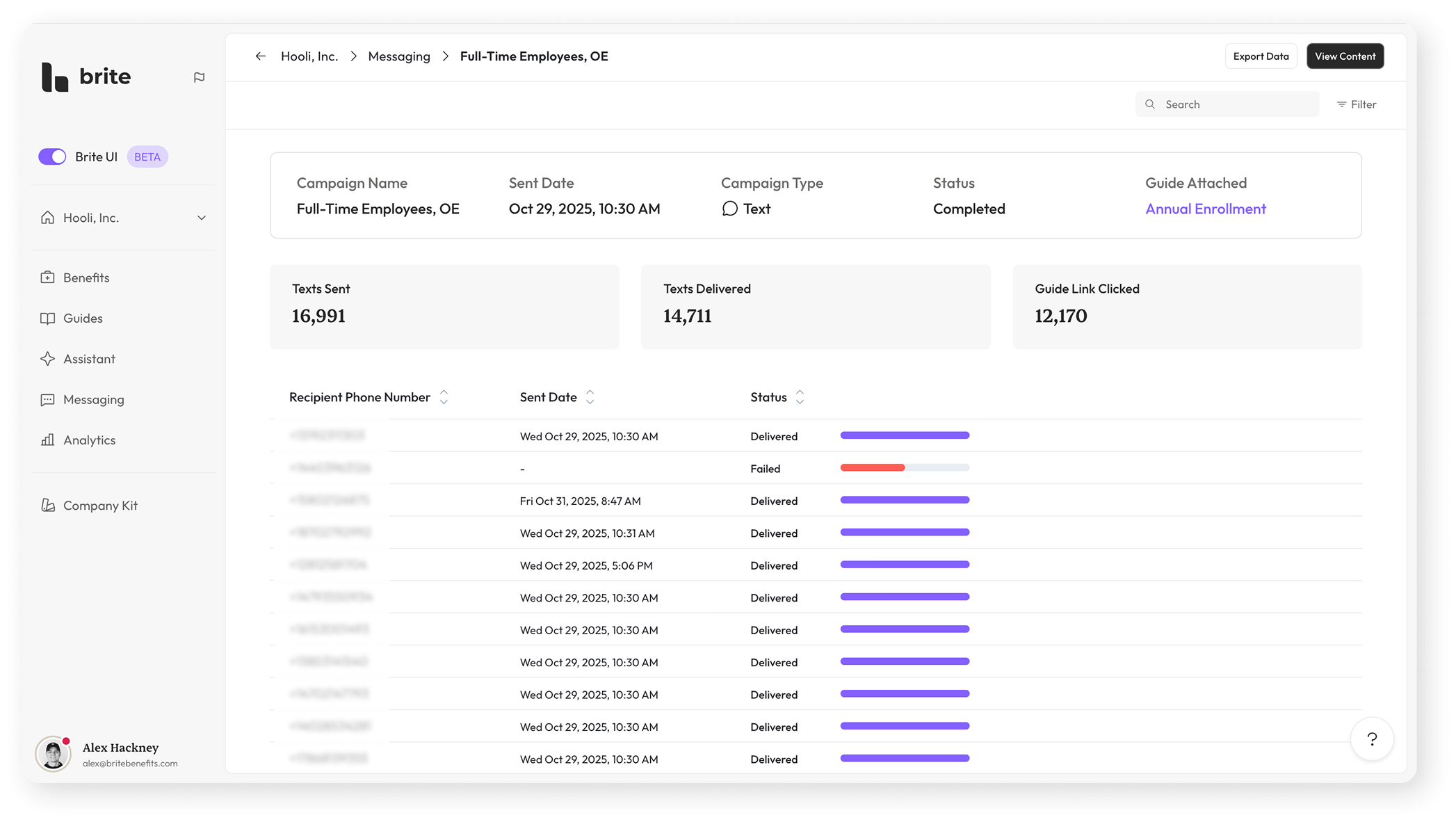Open the Company Kit icon

tap(47, 506)
